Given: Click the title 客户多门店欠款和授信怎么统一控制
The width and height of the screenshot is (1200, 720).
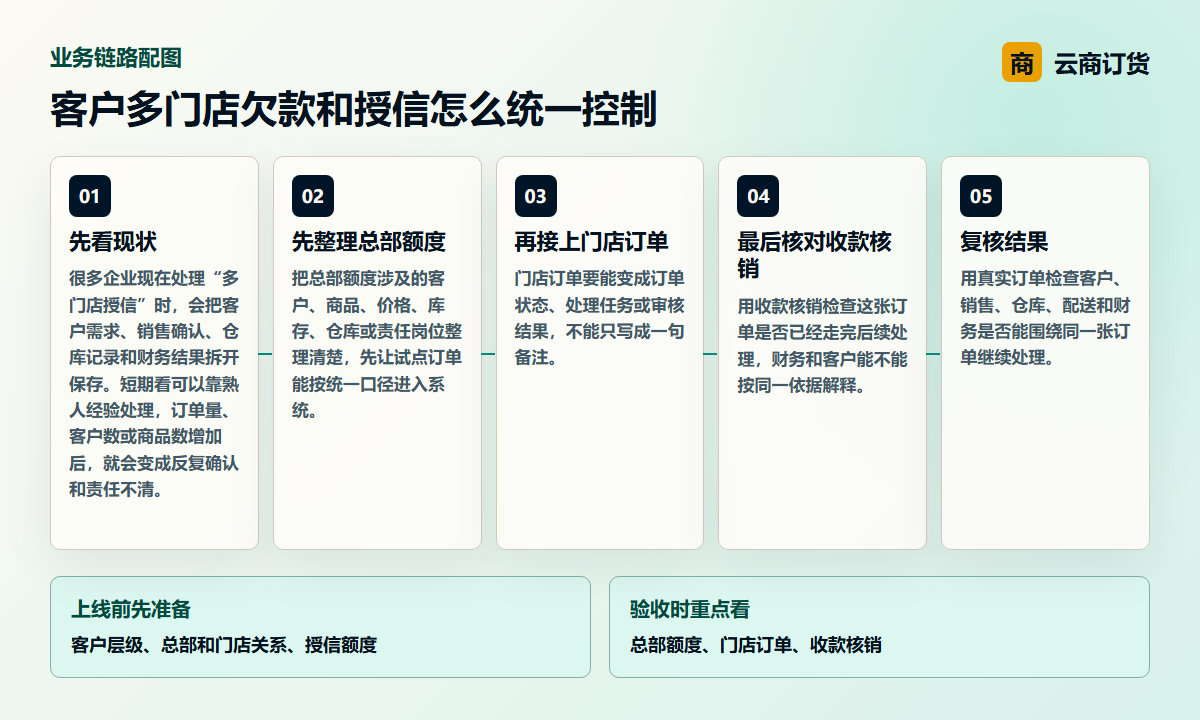Looking at the screenshot, I should click(x=353, y=110).
